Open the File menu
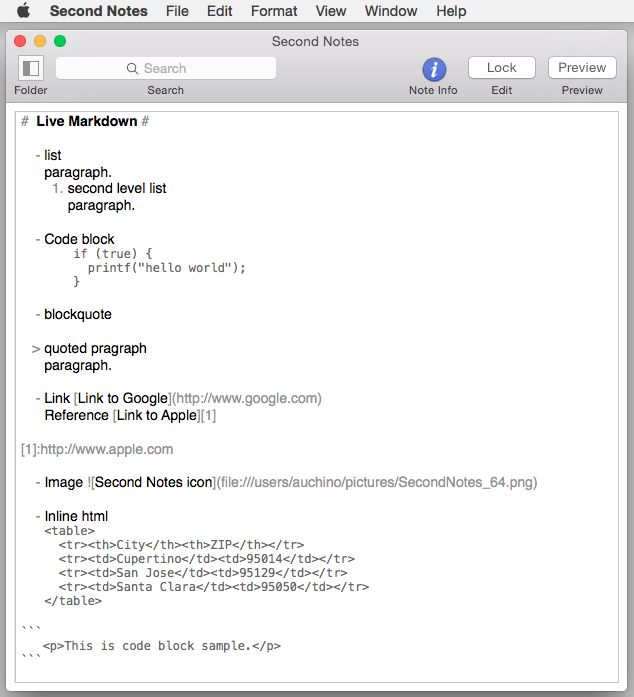Screen dimensions: 634x697 point(177,11)
